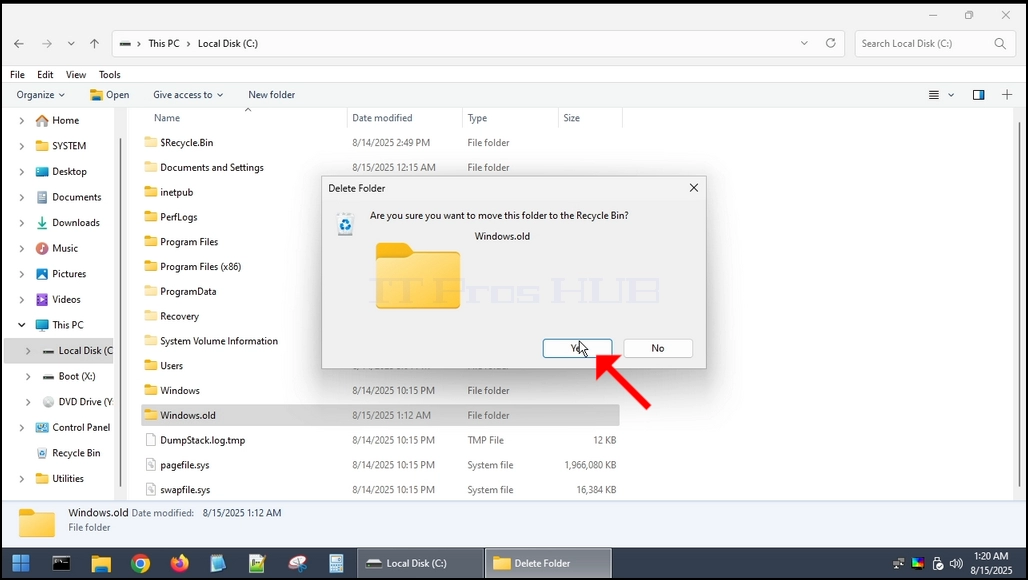
Task: Select Utilities folder in sidebar
Action: (x=60, y=478)
